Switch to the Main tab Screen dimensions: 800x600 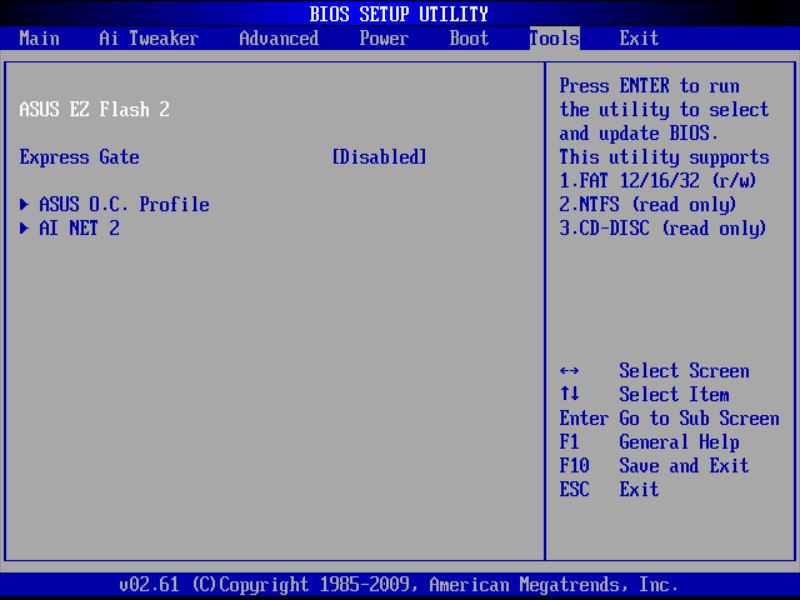pos(39,38)
